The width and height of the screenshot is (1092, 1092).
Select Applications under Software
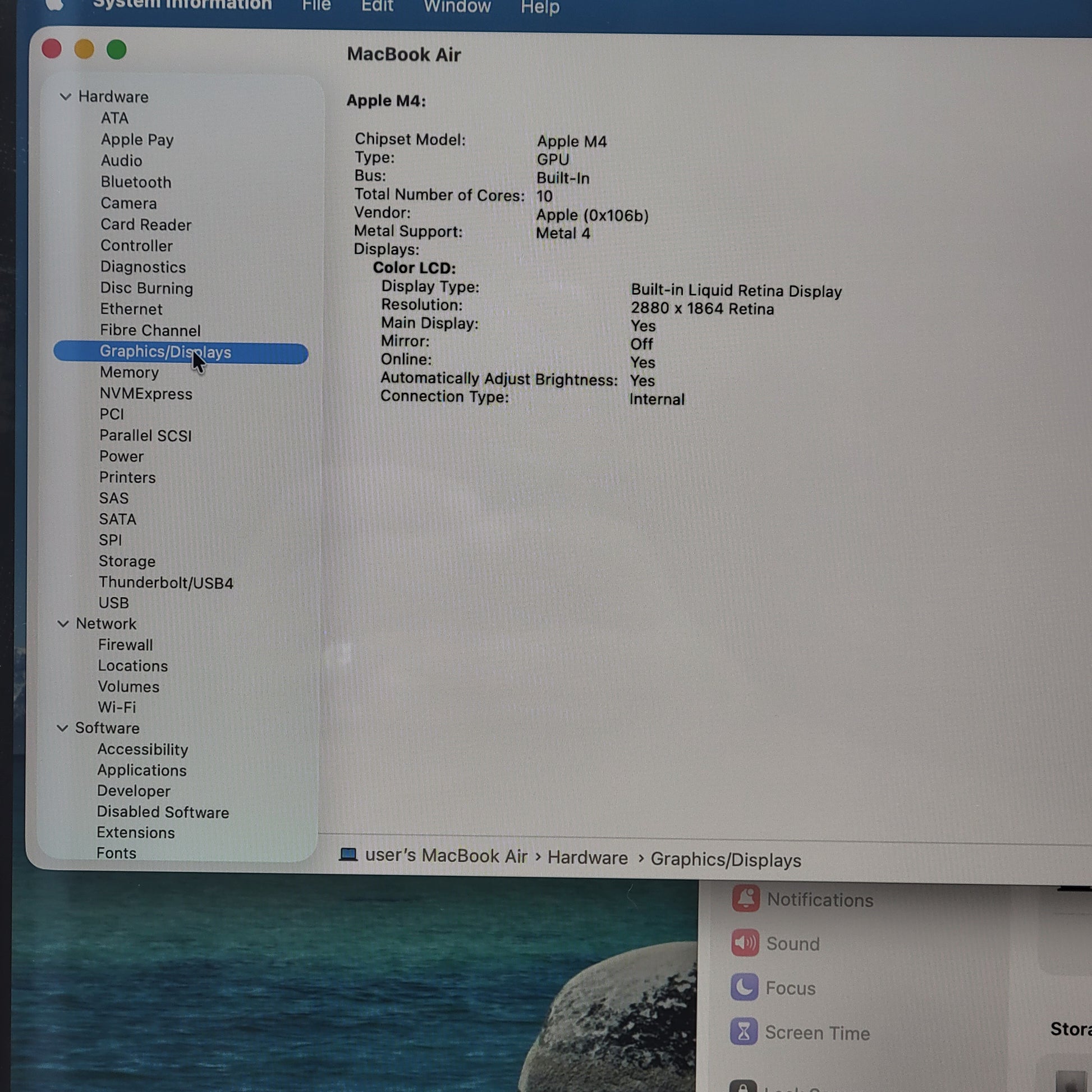coord(141,770)
